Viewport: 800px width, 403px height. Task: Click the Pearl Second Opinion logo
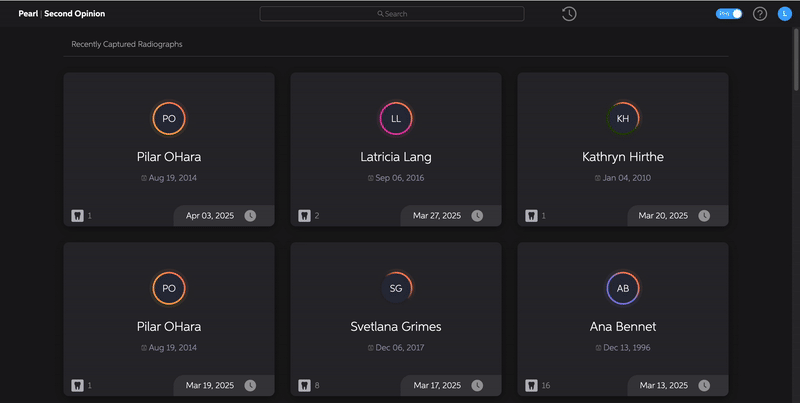[61, 14]
